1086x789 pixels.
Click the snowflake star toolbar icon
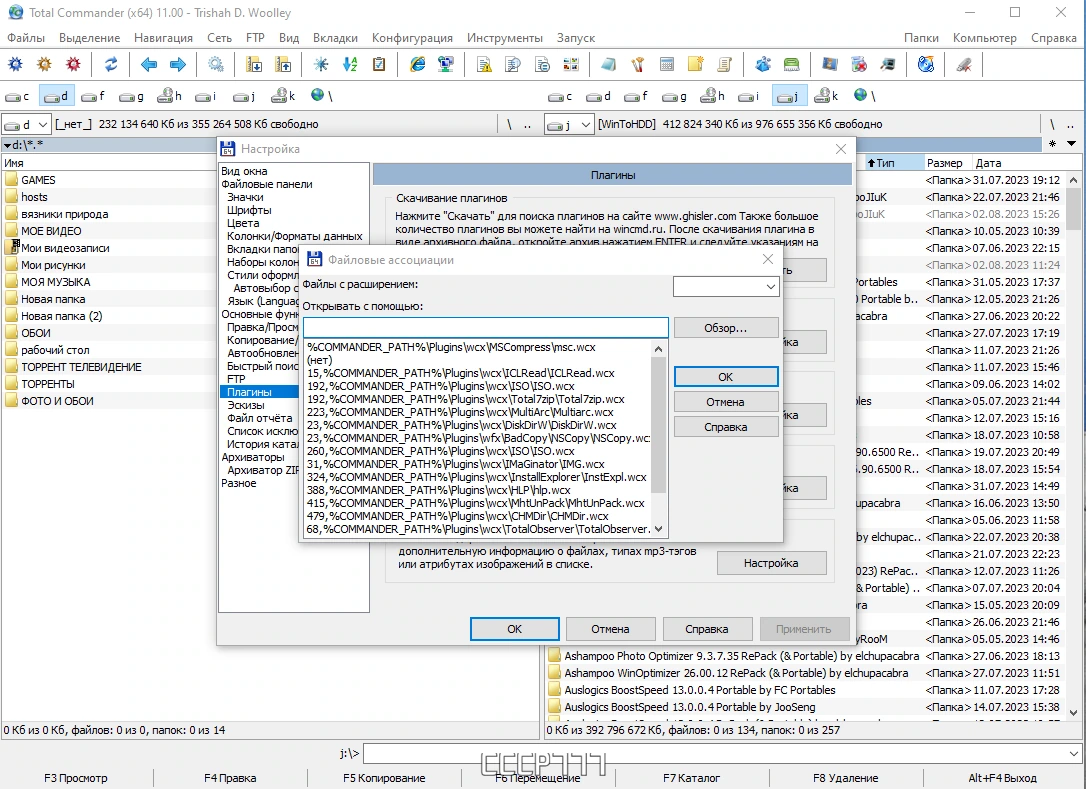(321, 64)
